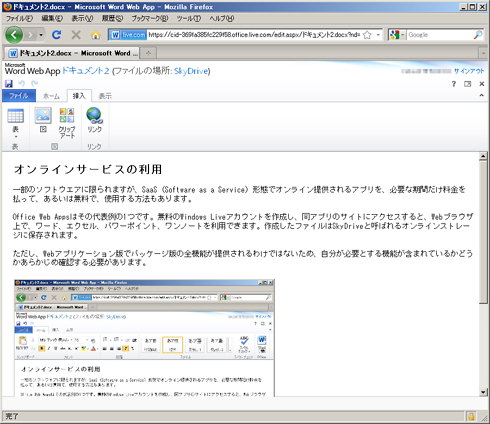Click the embedded screenshot image in document
Screen dimensions: 490x424
pos(144,338)
